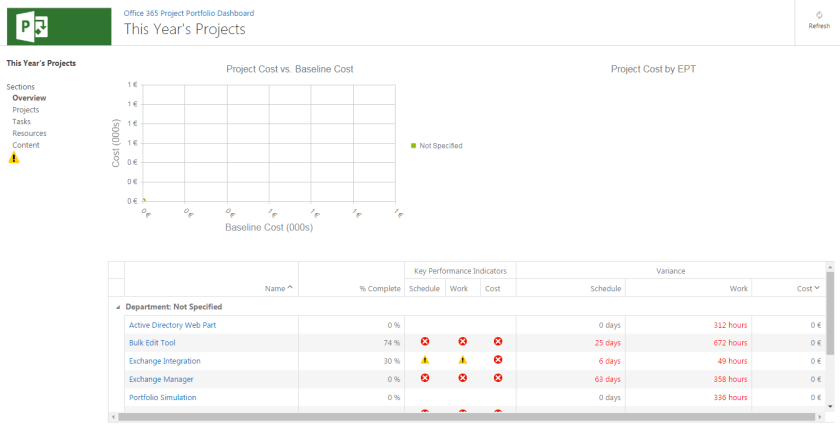
Task: Click the Project app logo
Action: pos(28,25)
